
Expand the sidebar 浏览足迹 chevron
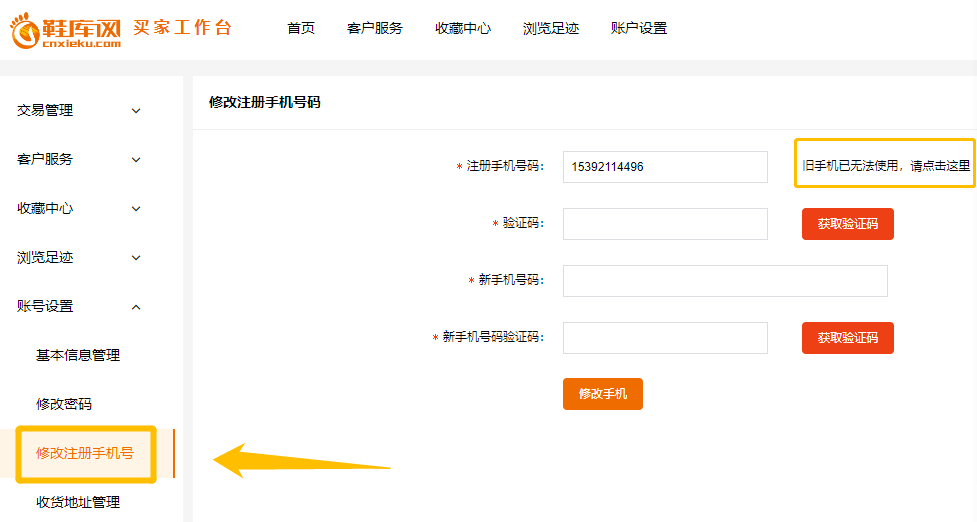click(x=136, y=258)
